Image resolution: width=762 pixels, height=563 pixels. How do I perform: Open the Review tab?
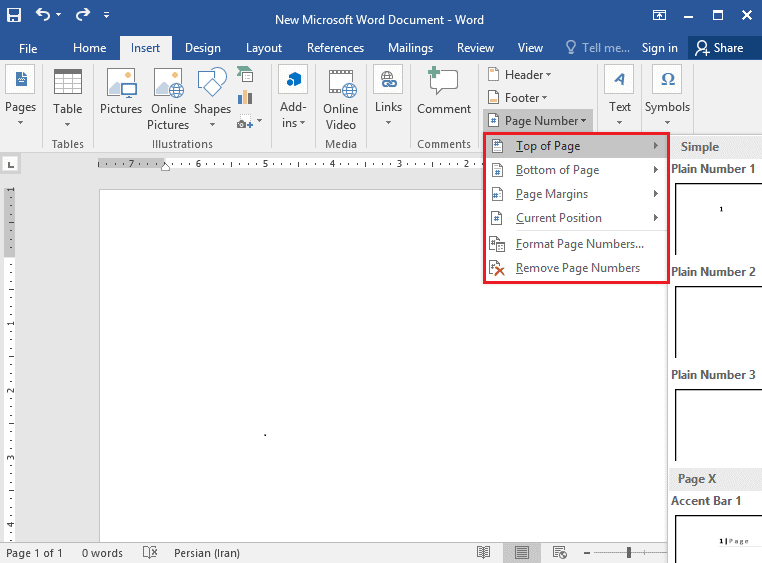475,48
